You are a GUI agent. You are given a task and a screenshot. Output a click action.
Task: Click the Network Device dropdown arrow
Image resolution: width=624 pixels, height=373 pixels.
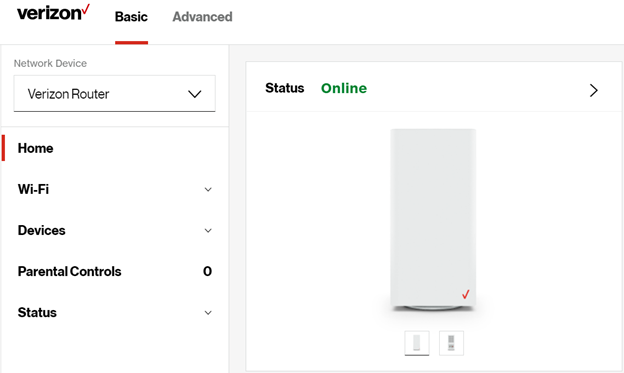coord(195,94)
